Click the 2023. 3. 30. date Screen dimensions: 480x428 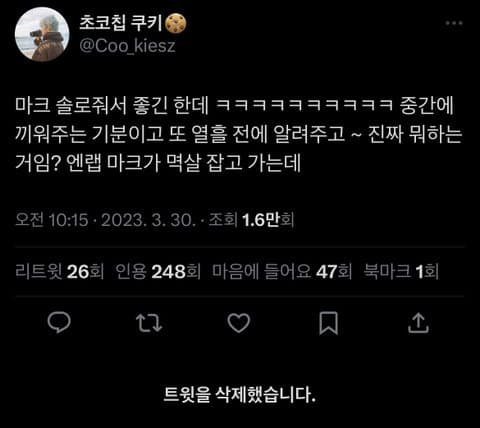(x=148, y=220)
